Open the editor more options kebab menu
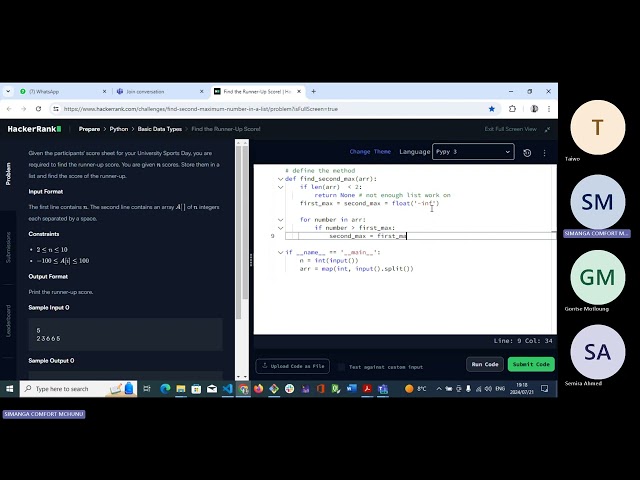The image size is (640, 480). [544, 153]
